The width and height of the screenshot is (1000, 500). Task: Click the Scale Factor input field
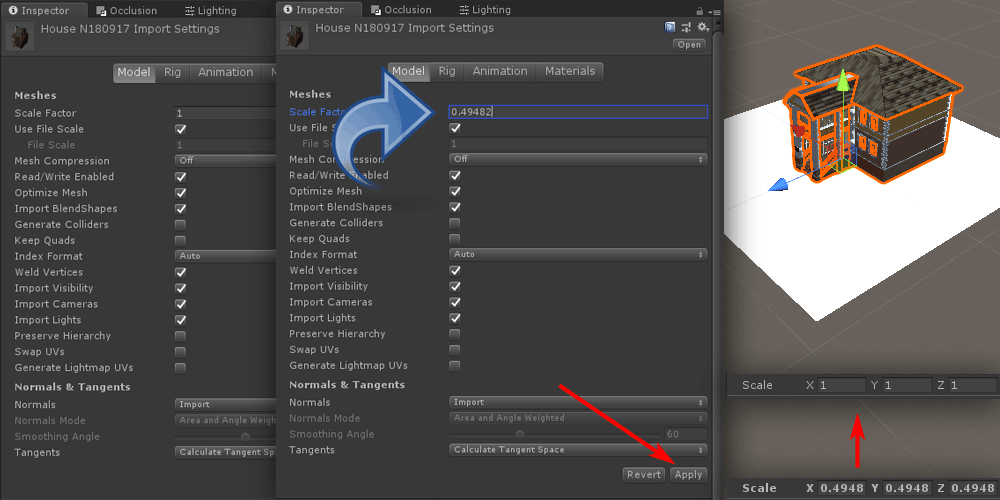pos(578,112)
